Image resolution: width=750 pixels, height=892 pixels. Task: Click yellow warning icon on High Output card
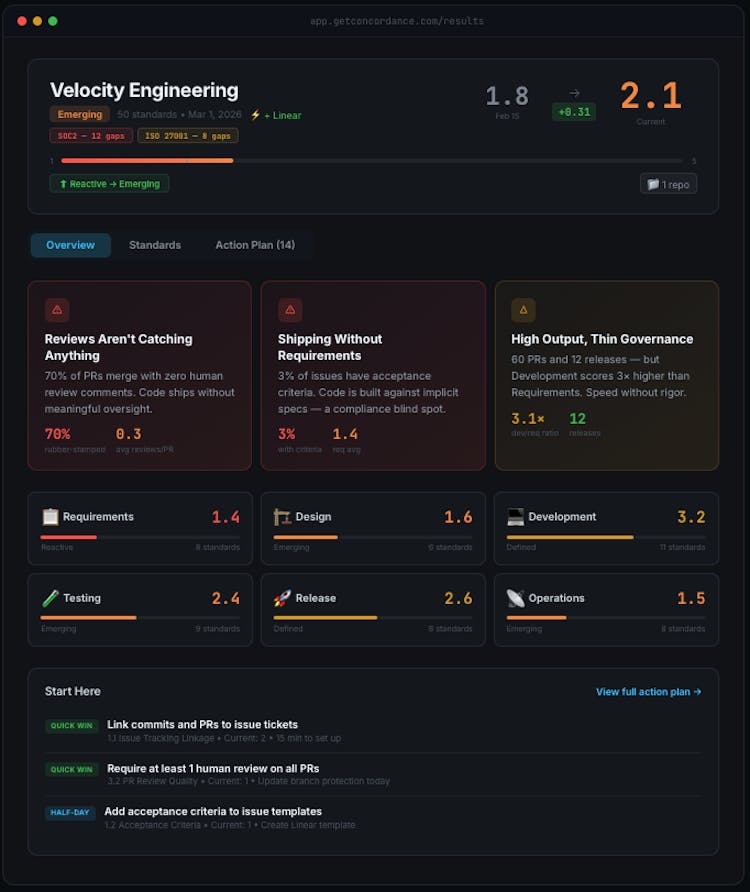click(523, 310)
